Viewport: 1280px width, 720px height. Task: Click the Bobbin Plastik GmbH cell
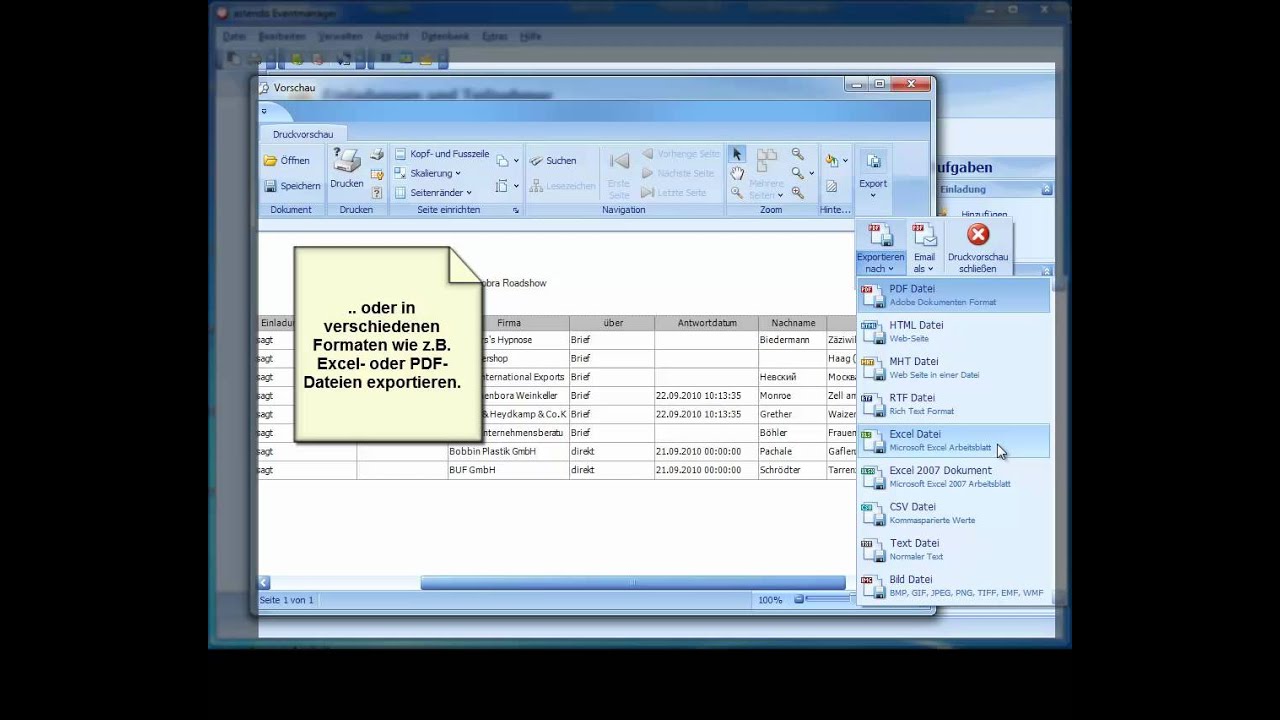[x=509, y=452]
